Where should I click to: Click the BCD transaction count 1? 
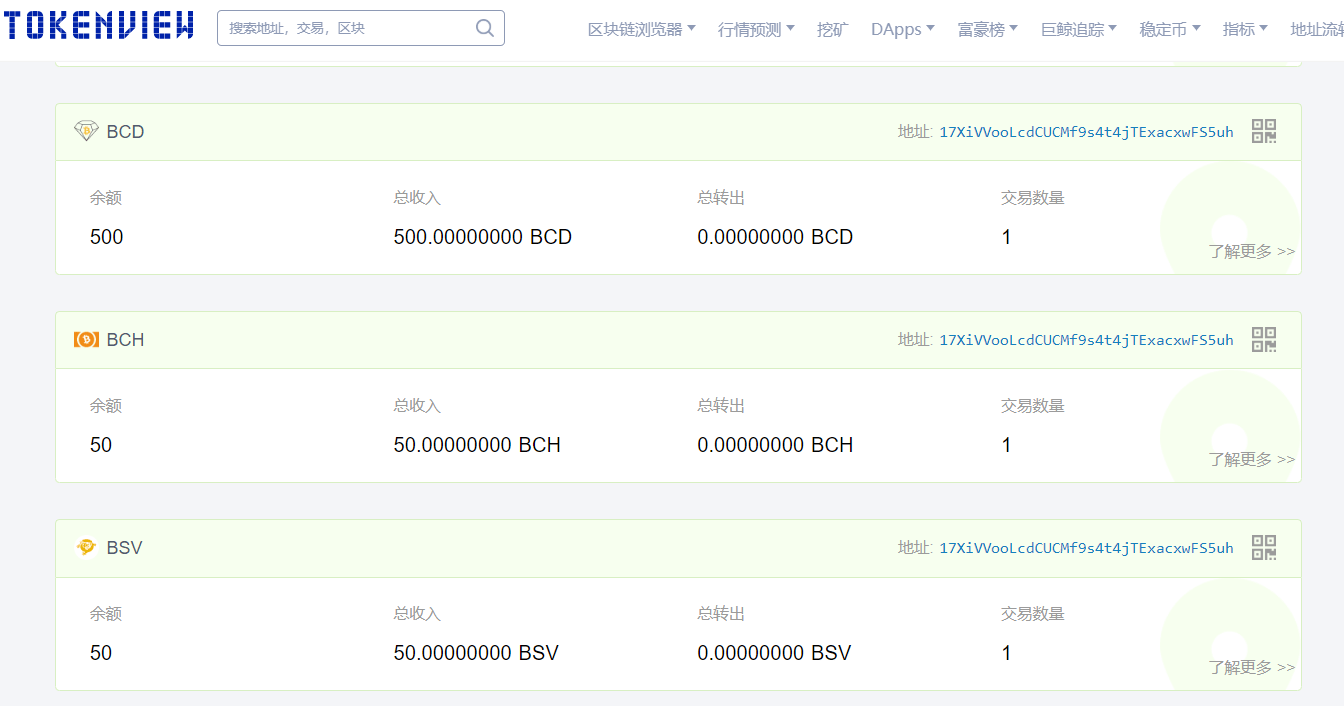pos(1006,237)
